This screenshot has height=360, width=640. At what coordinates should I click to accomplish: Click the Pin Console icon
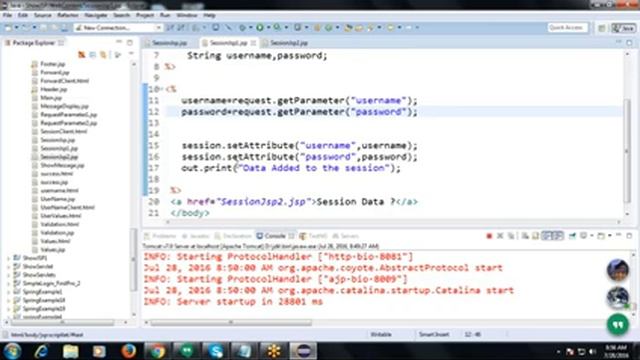click(572, 236)
